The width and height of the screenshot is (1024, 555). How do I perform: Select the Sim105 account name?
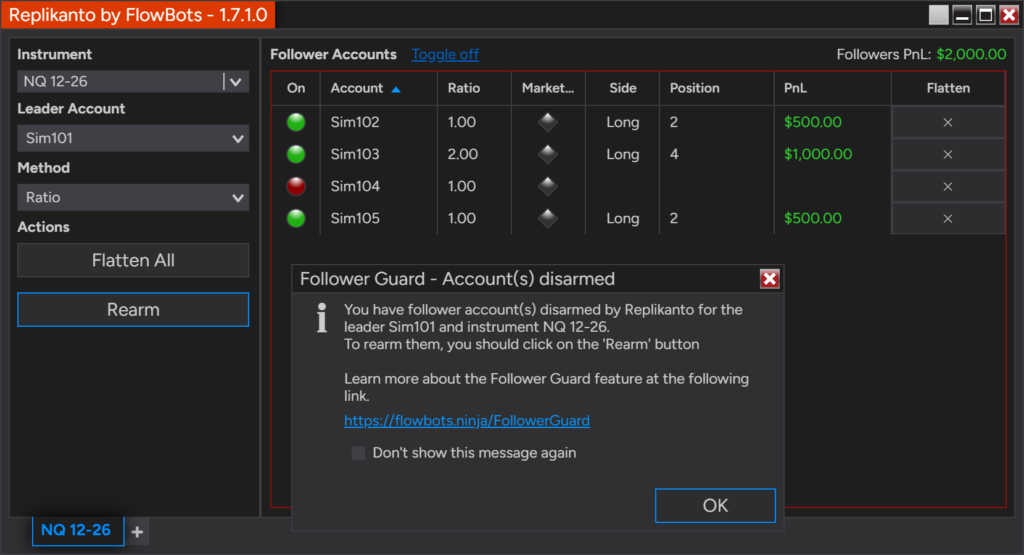(355, 218)
